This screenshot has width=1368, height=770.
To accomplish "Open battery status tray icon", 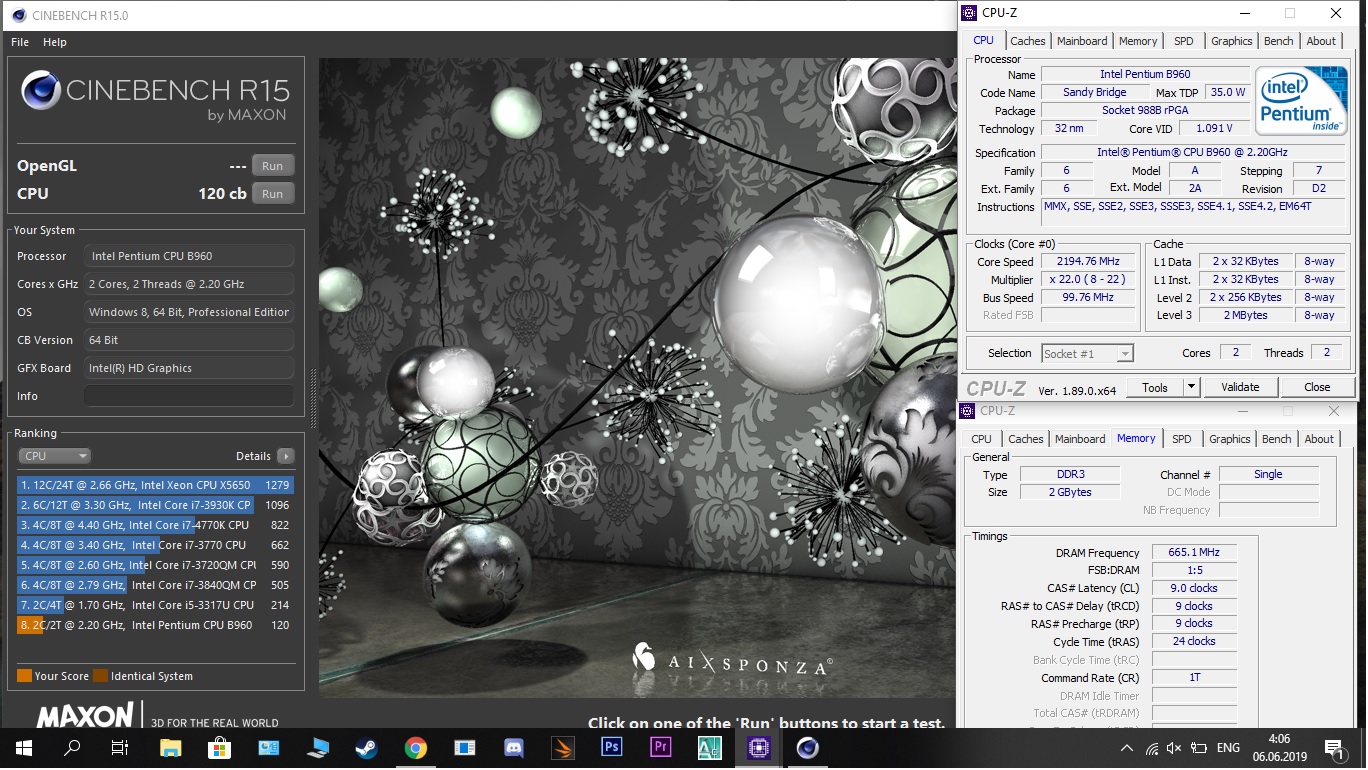I will [1197, 748].
